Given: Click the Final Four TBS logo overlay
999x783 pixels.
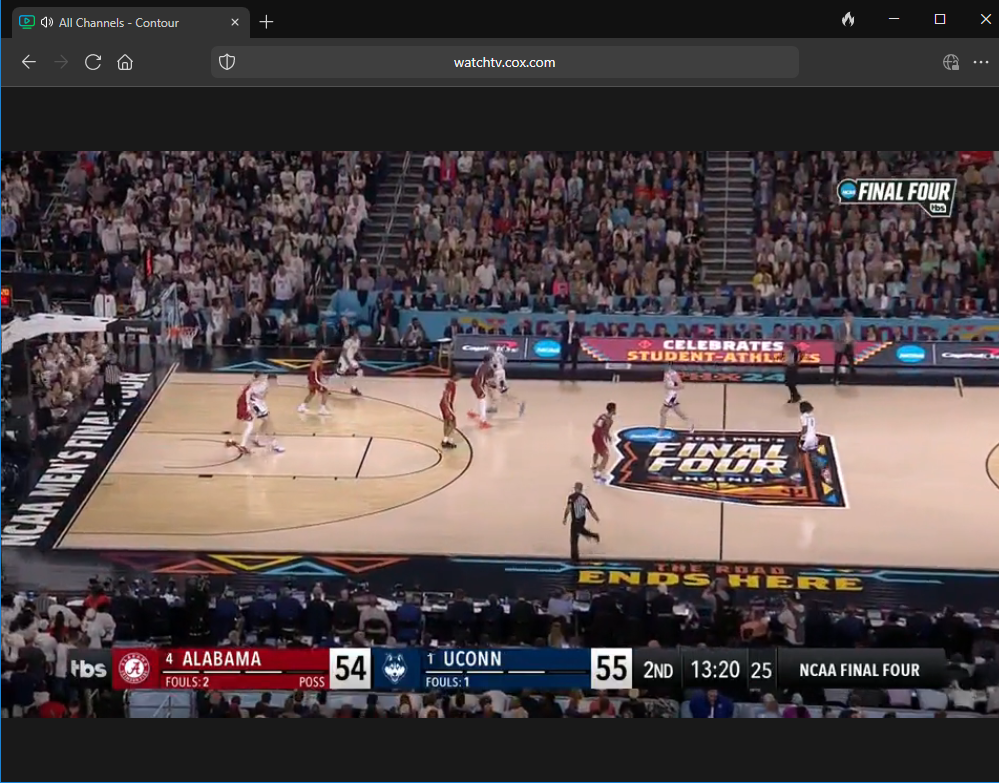Looking at the screenshot, I should [896, 196].
